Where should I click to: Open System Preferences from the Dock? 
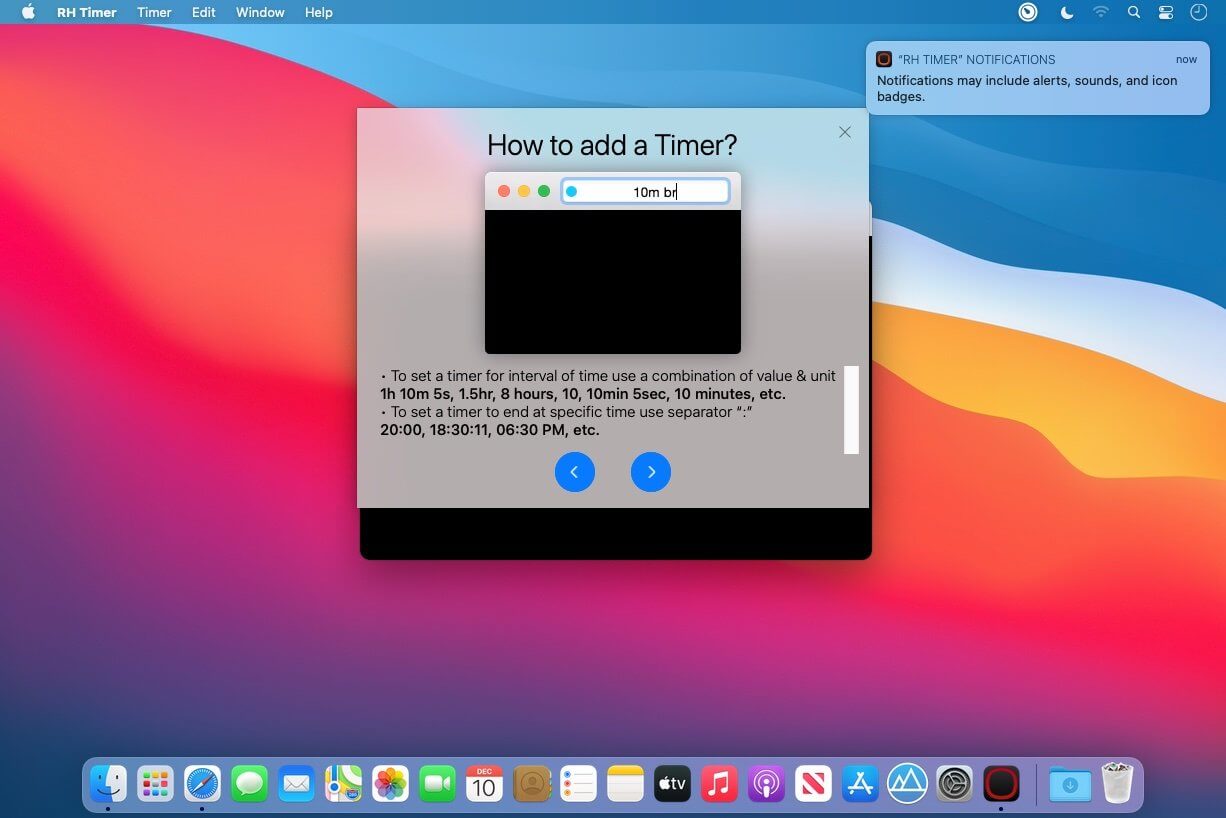954,784
